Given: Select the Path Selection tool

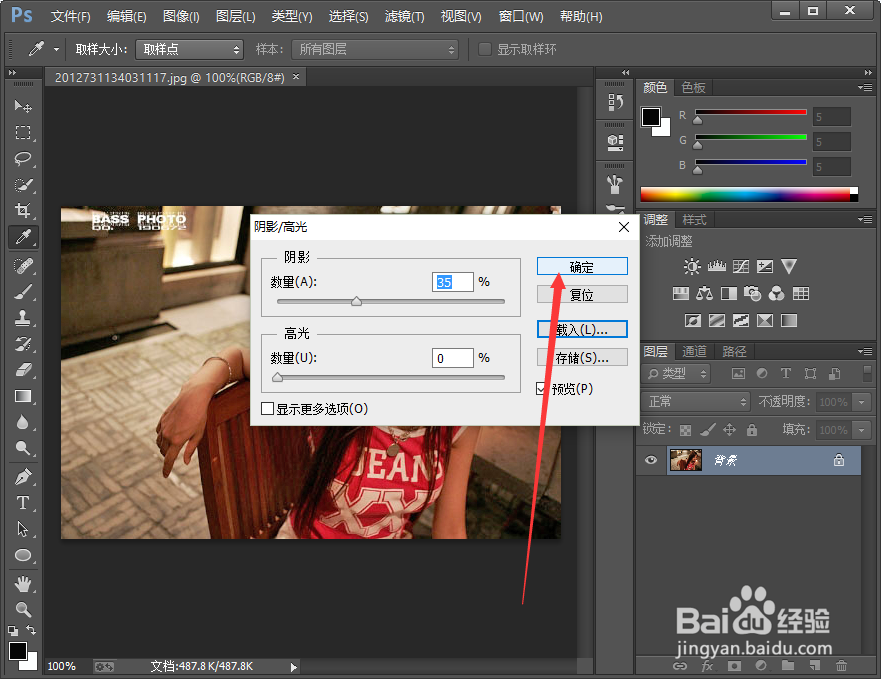Looking at the screenshot, I should tap(23, 529).
